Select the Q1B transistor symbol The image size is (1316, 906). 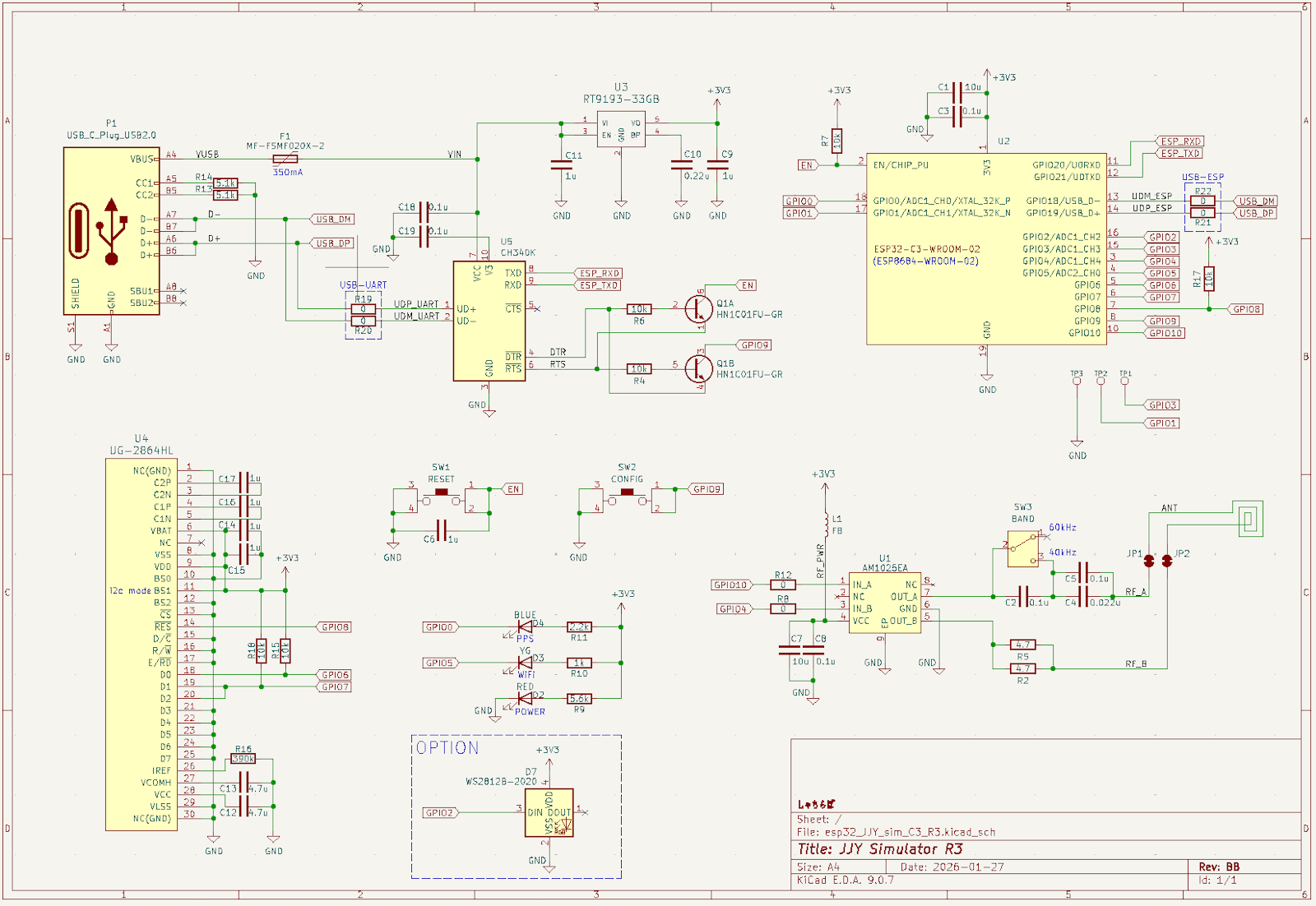(x=698, y=369)
